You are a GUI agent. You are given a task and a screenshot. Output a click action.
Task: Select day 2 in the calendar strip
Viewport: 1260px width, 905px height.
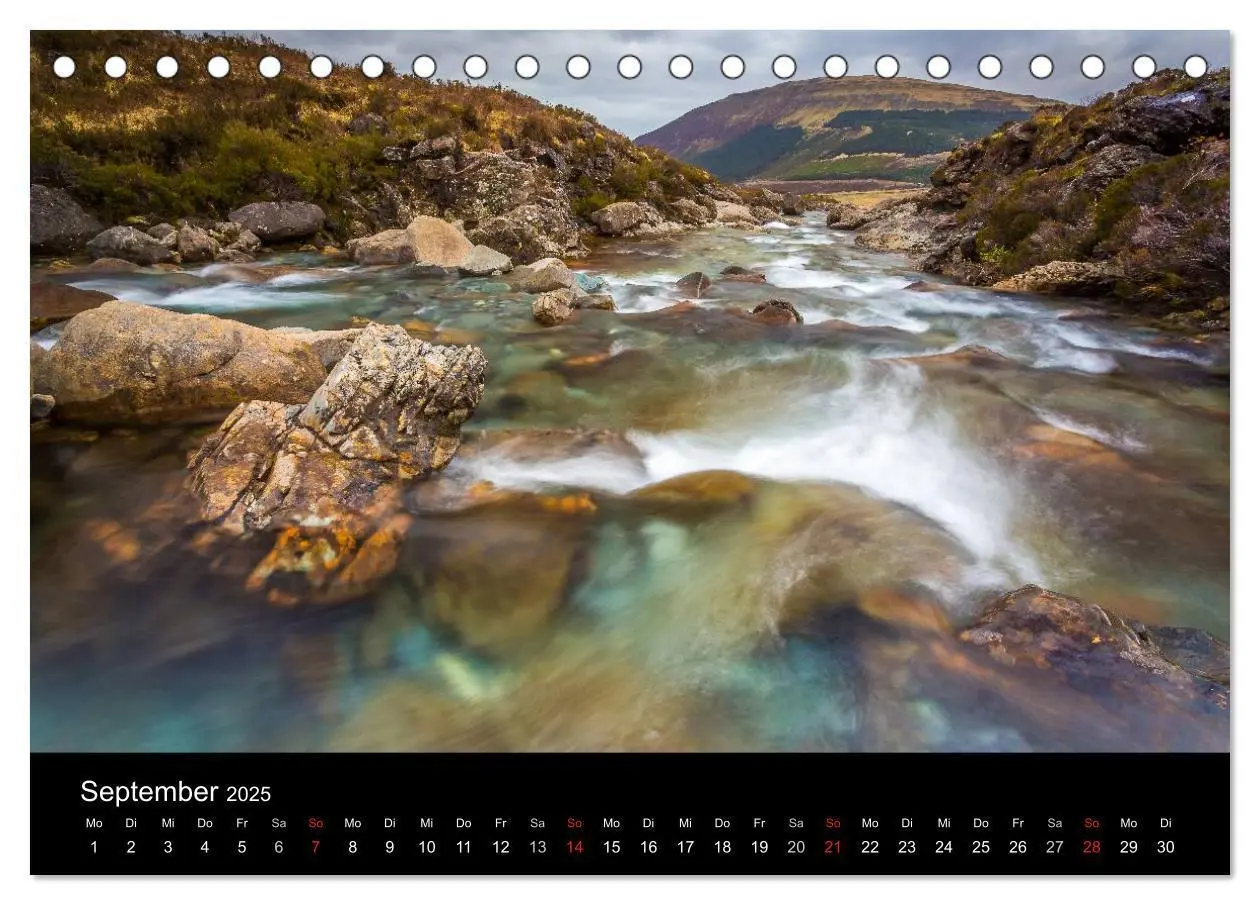[131, 847]
